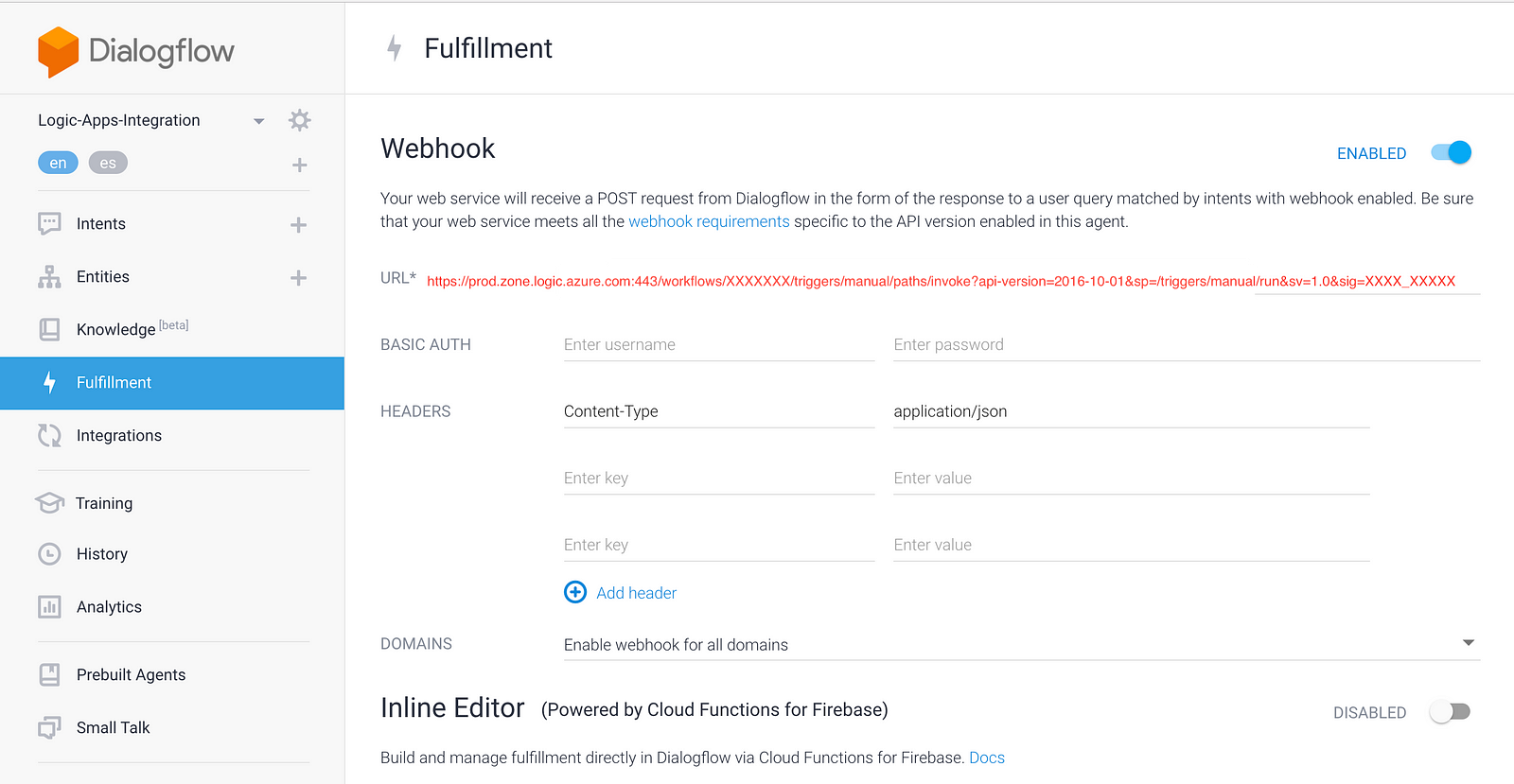Follow the webhook requirements link
Viewport: 1514px width, 784px height.
tap(709, 221)
